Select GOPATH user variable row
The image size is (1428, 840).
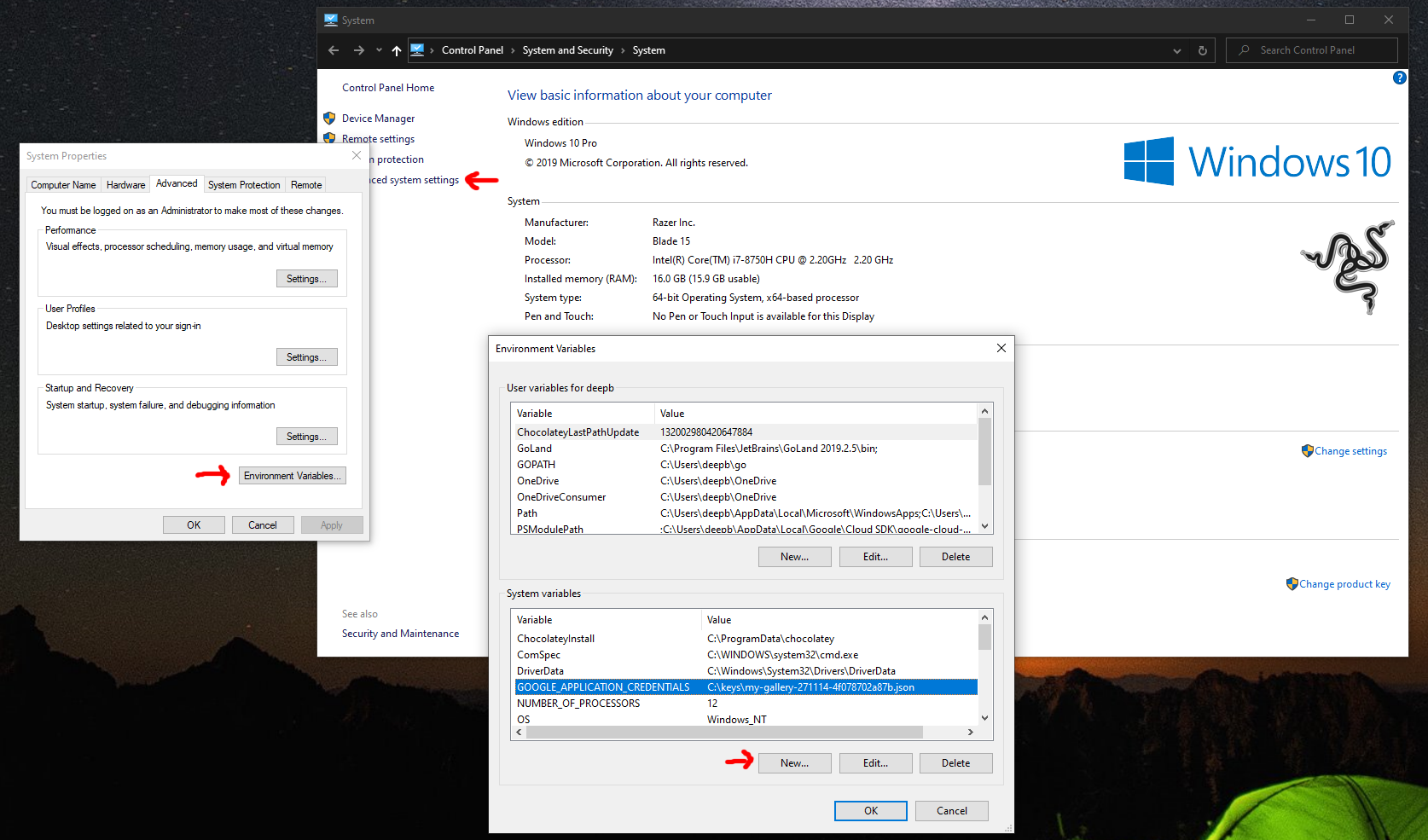pos(745,465)
